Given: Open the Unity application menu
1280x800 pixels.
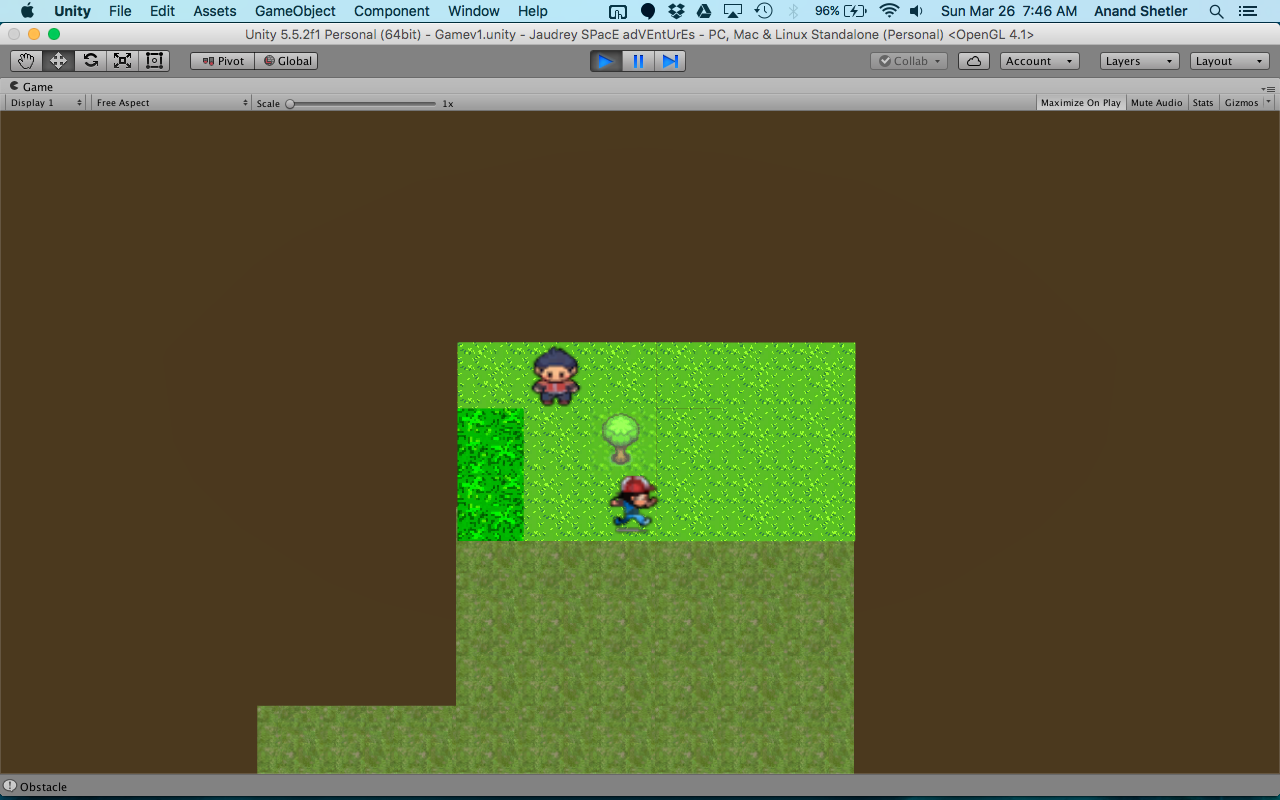Looking at the screenshot, I should [x=72, y=11].
